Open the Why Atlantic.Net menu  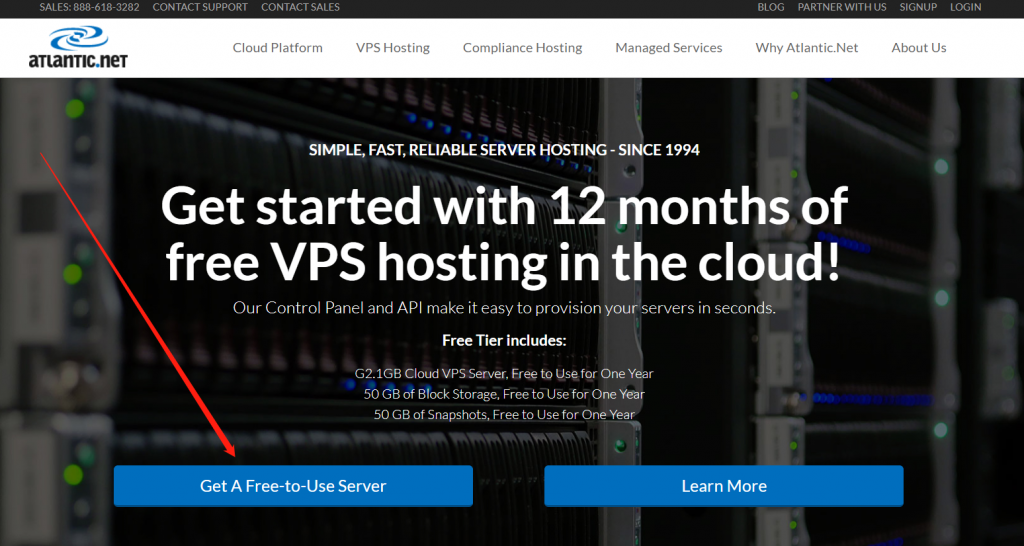click(x=807, y=48)
